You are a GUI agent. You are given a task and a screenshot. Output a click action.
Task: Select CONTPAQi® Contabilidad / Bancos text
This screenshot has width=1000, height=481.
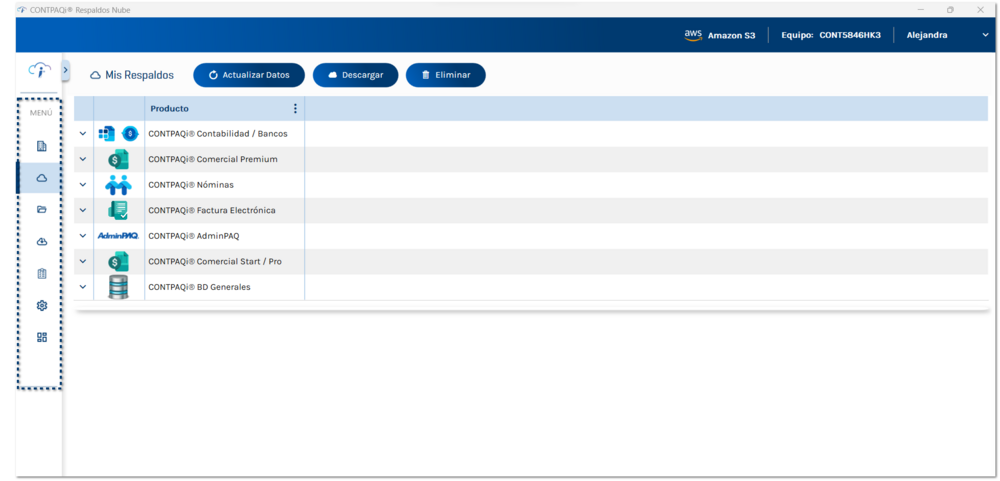[218, 134]
